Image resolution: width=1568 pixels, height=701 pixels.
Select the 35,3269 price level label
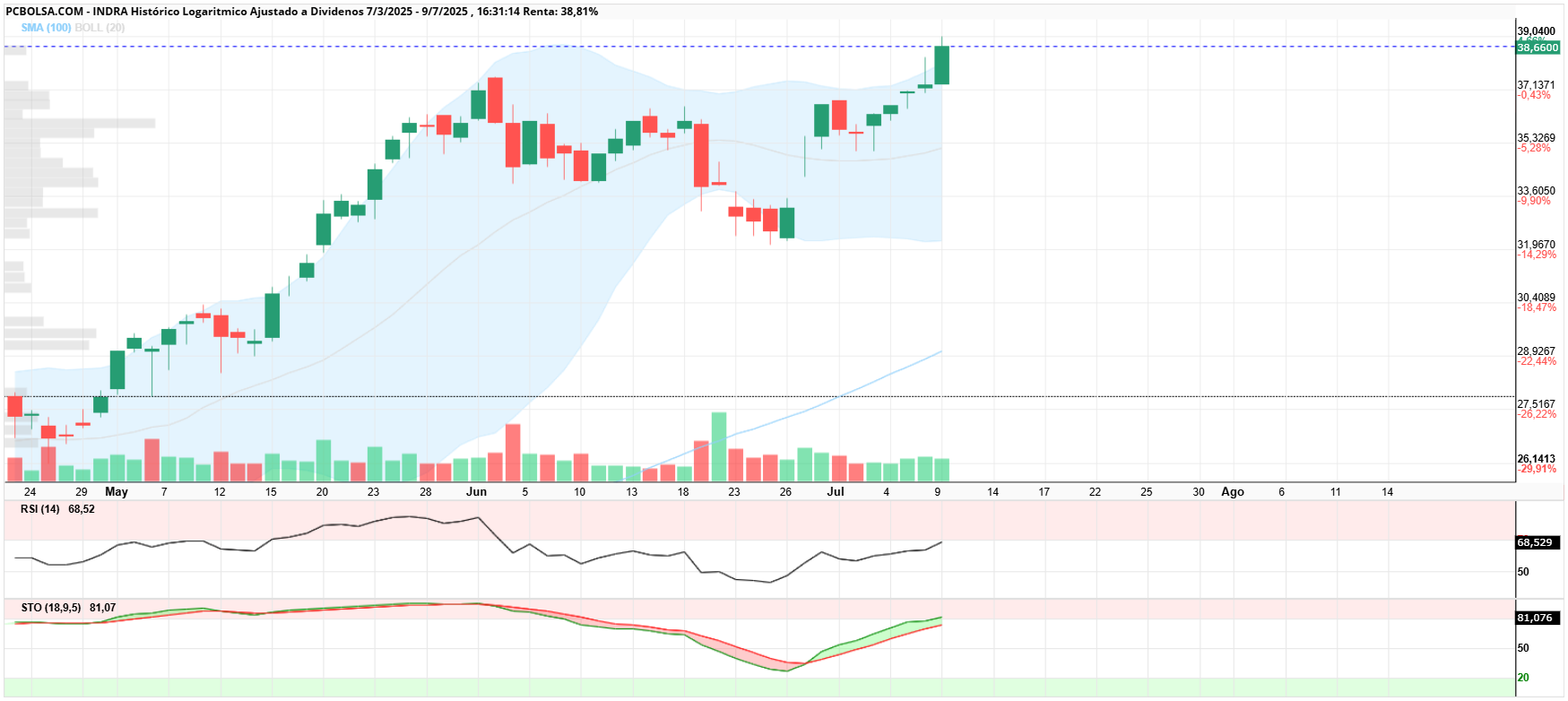(x=1536, y=138)
